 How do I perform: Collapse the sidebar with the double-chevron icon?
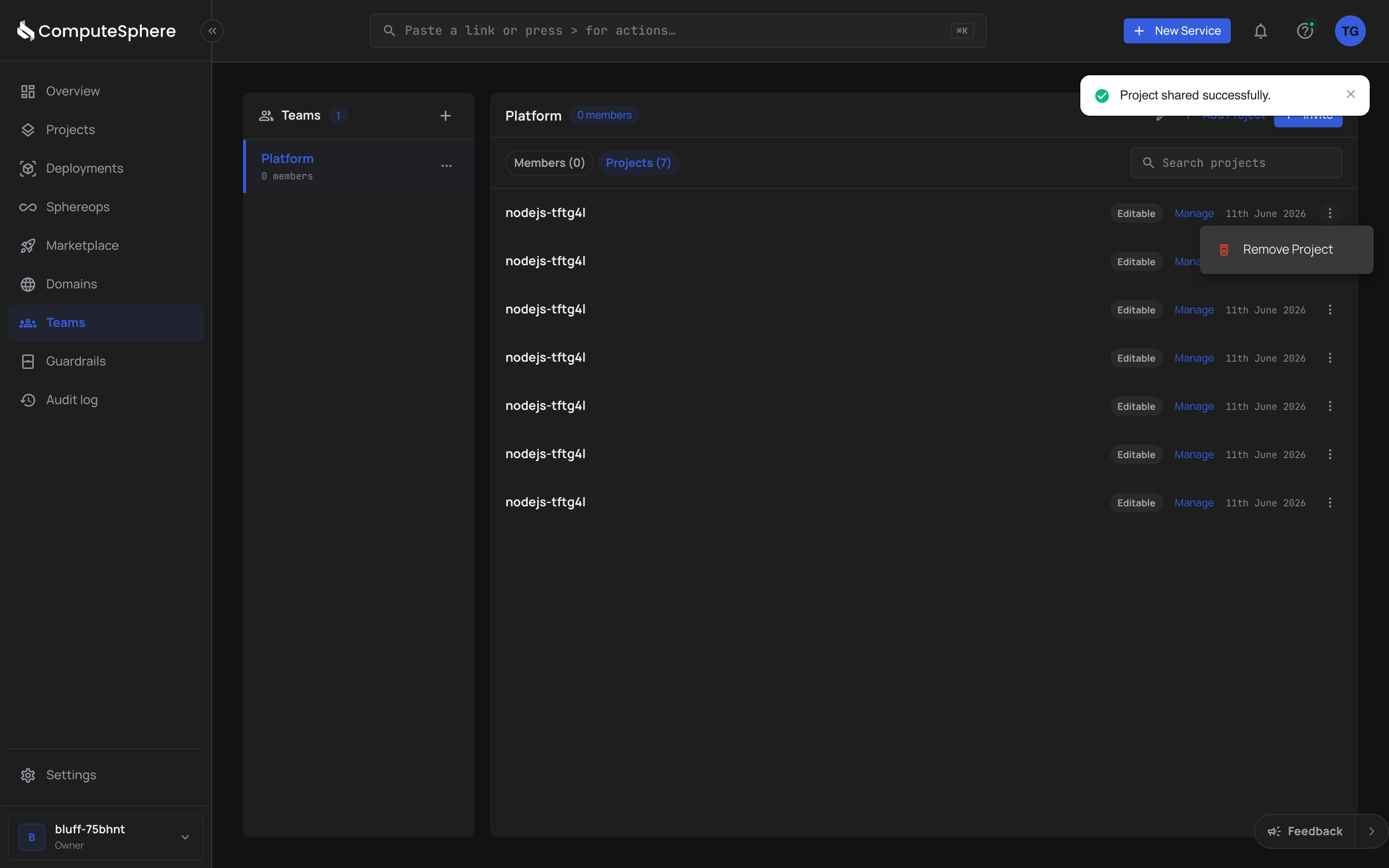pyautogui.click(x=212, y=31)
